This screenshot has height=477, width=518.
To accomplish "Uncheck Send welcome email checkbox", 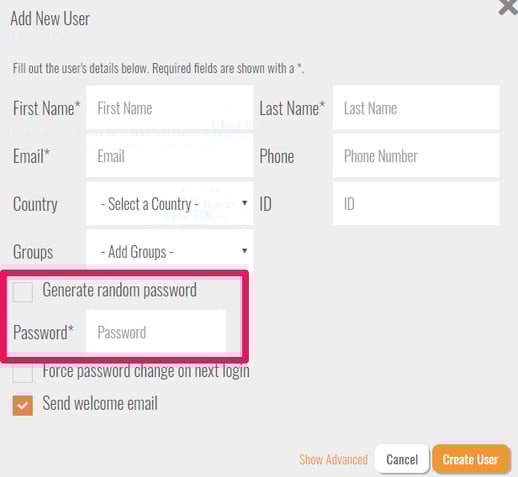I will 23,405.
